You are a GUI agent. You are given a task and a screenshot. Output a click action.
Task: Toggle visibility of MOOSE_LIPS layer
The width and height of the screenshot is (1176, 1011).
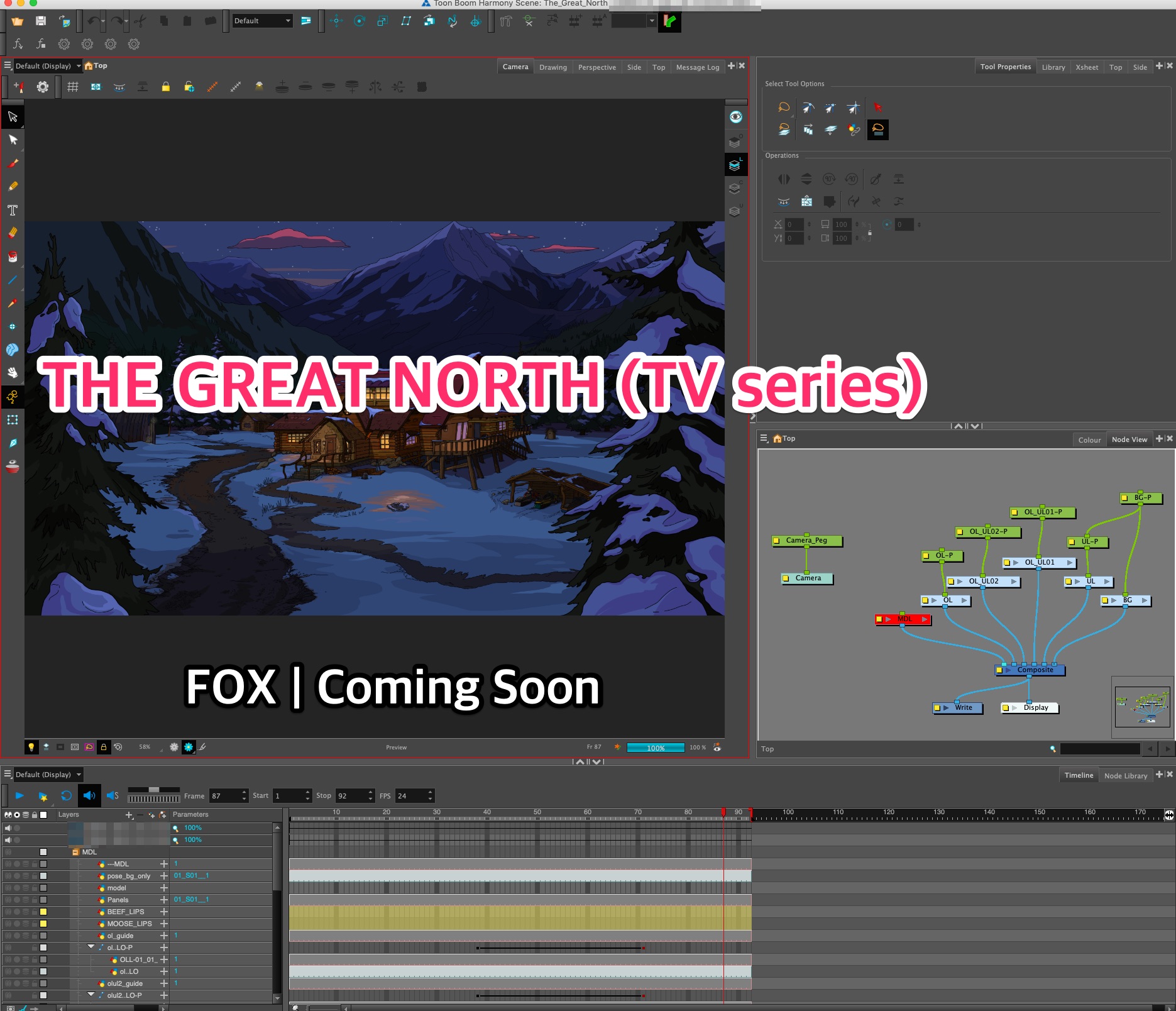click(8, 924)
